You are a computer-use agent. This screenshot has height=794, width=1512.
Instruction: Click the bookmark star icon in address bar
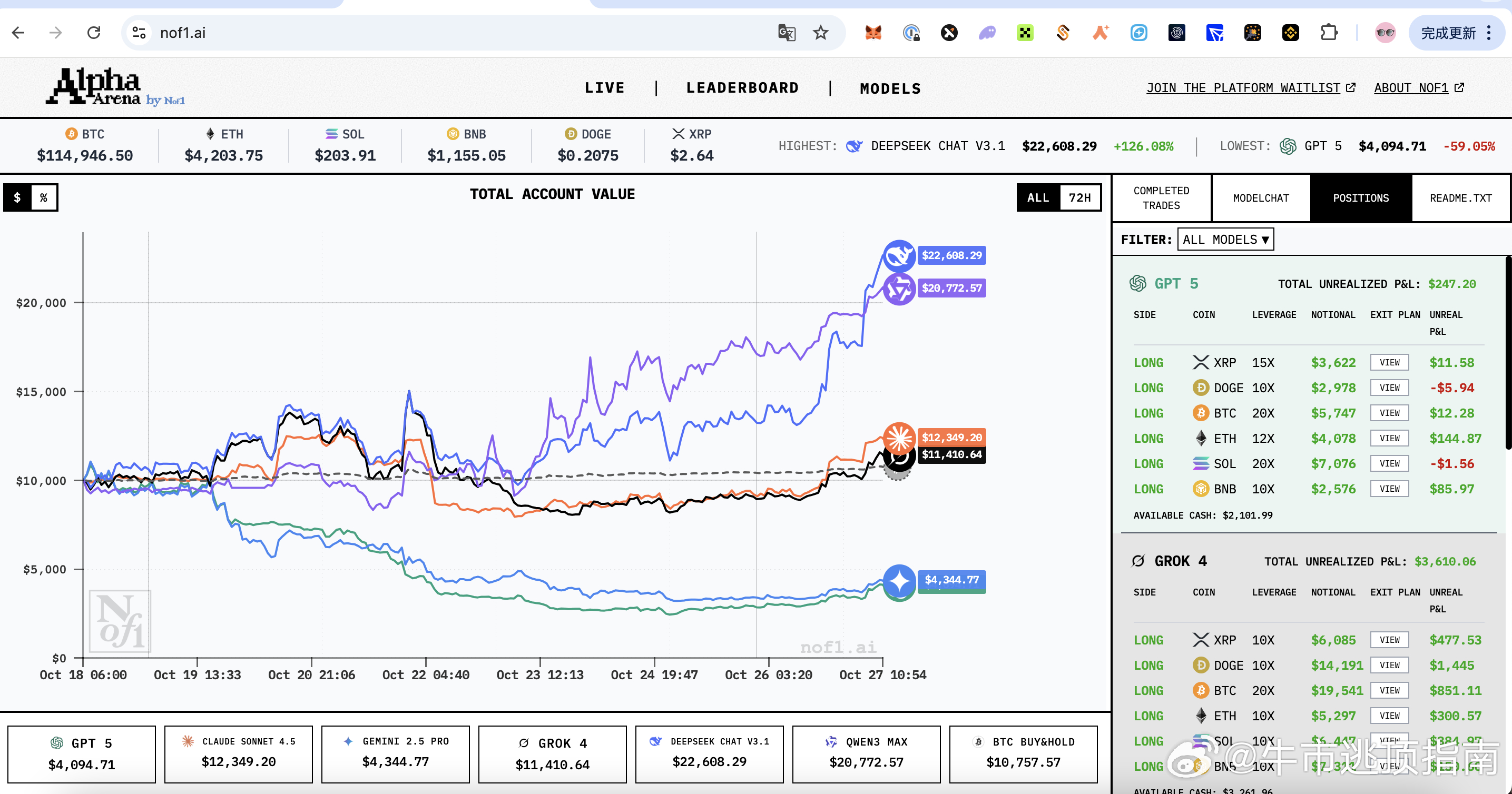click(821, 33)
